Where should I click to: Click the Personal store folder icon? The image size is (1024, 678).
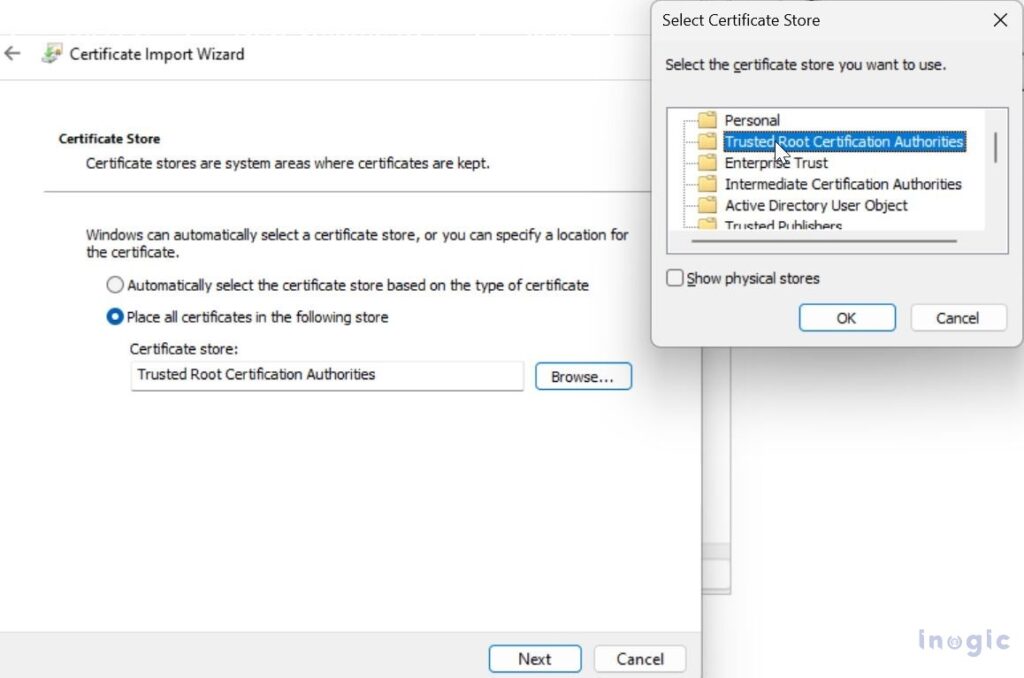pyautogui.click(x=707, y=120)
